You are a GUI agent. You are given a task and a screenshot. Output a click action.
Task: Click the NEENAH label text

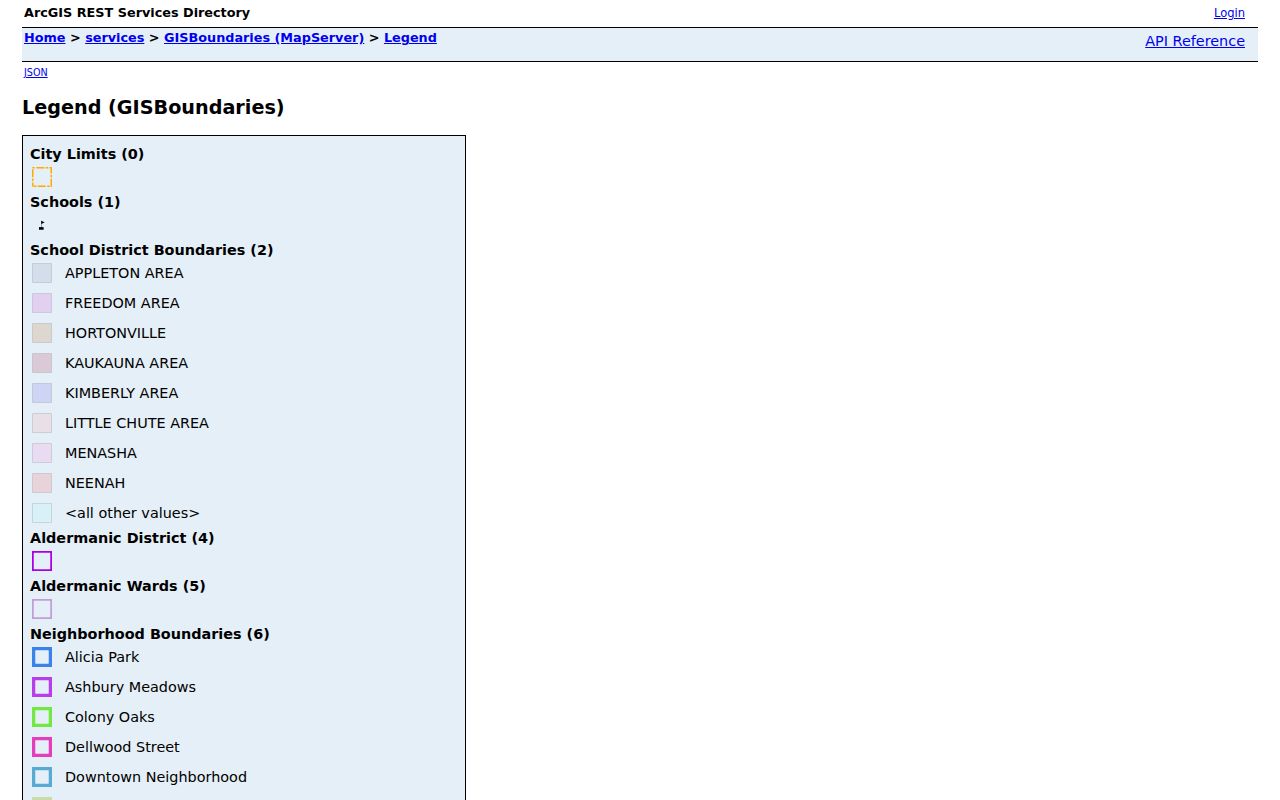[x=95, y=483]
